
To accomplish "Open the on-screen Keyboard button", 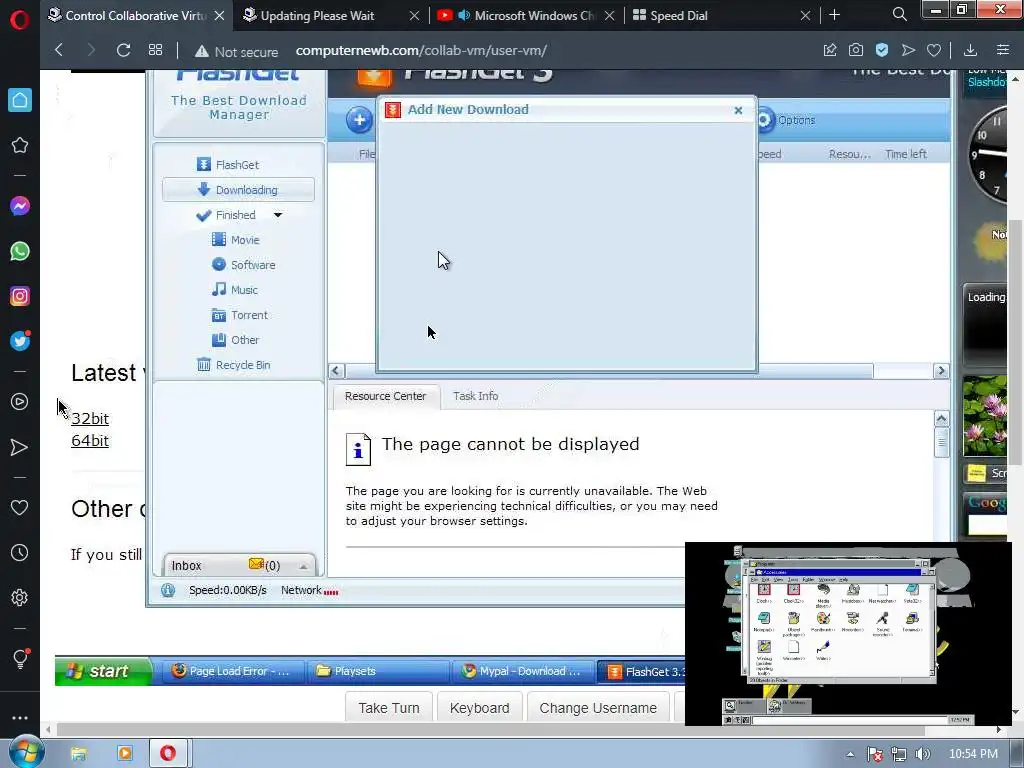I will click(x=479, y=708).
